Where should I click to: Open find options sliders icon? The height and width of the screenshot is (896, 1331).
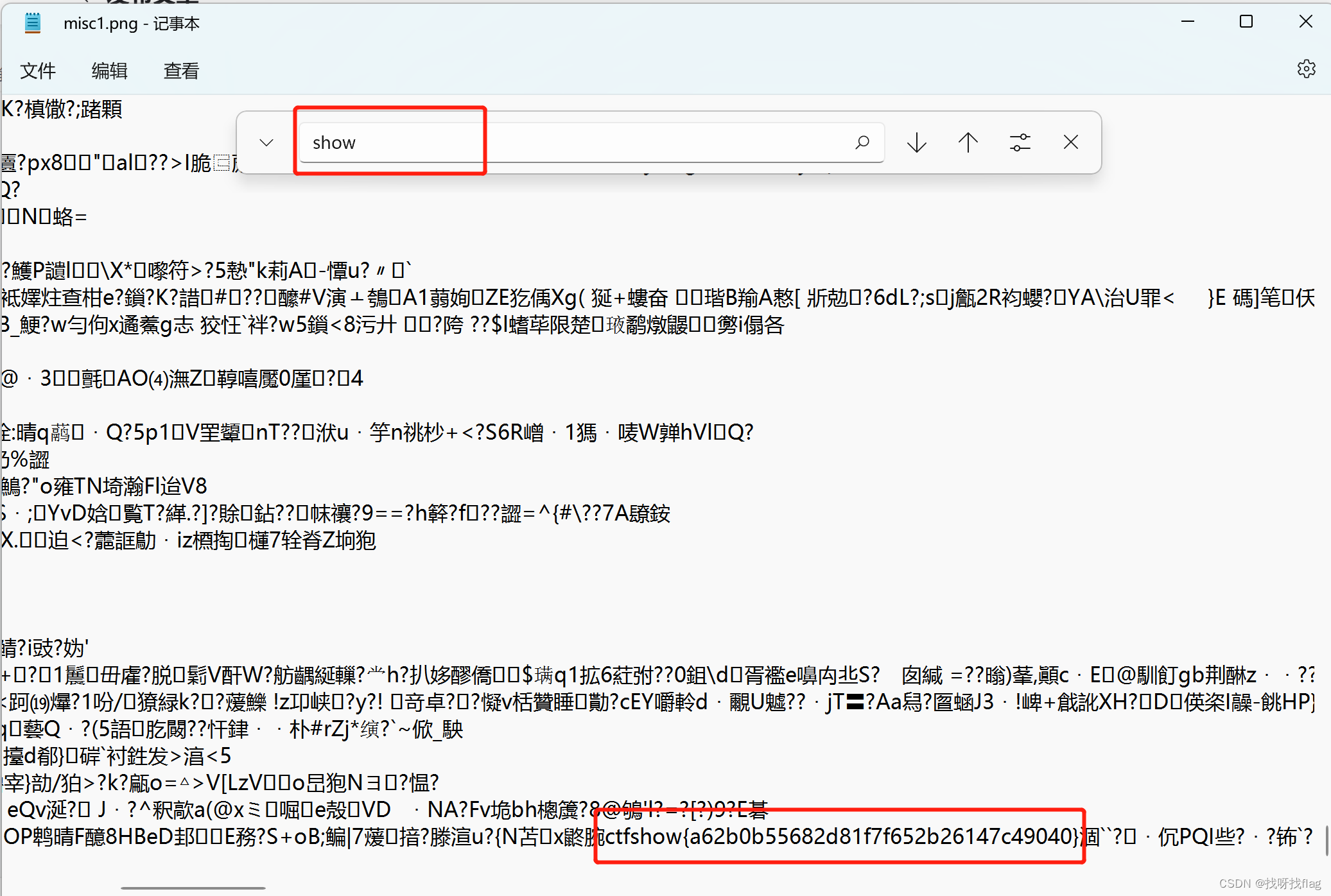(x=1020, y=142)
